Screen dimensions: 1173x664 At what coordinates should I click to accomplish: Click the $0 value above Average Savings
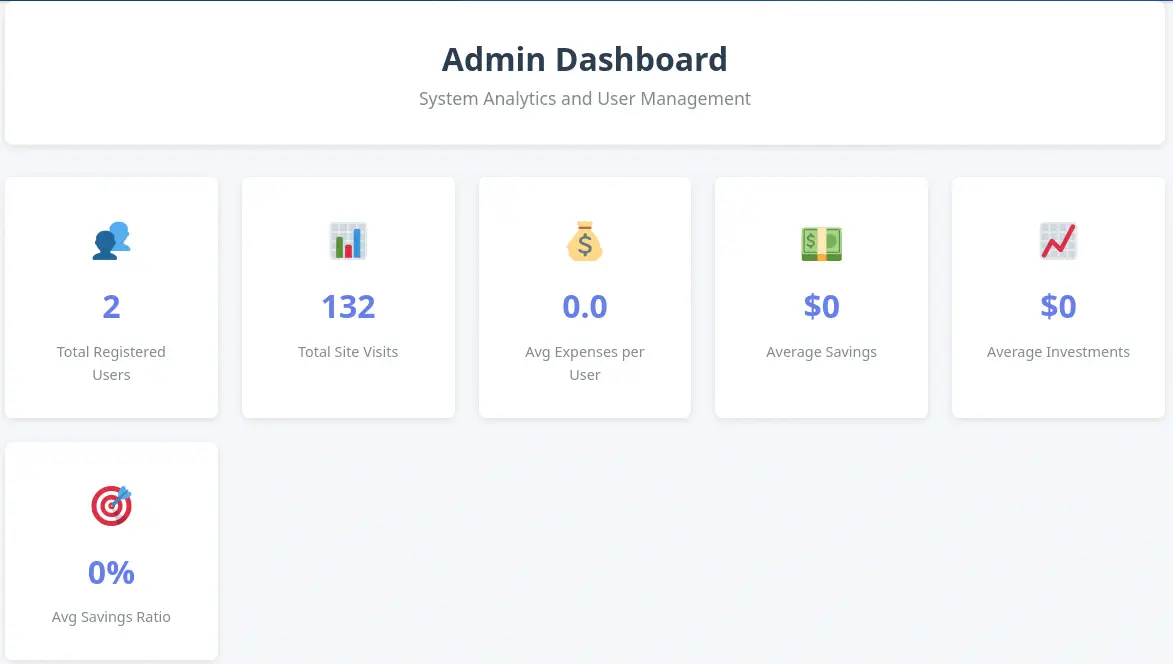(821, 306)
